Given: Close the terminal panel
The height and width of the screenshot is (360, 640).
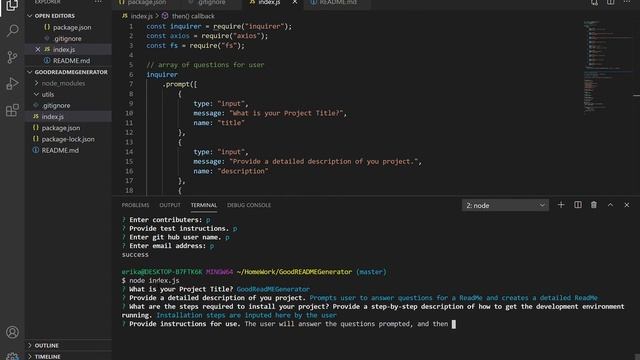Looking at the screenshot, I should tap(627, 205).
